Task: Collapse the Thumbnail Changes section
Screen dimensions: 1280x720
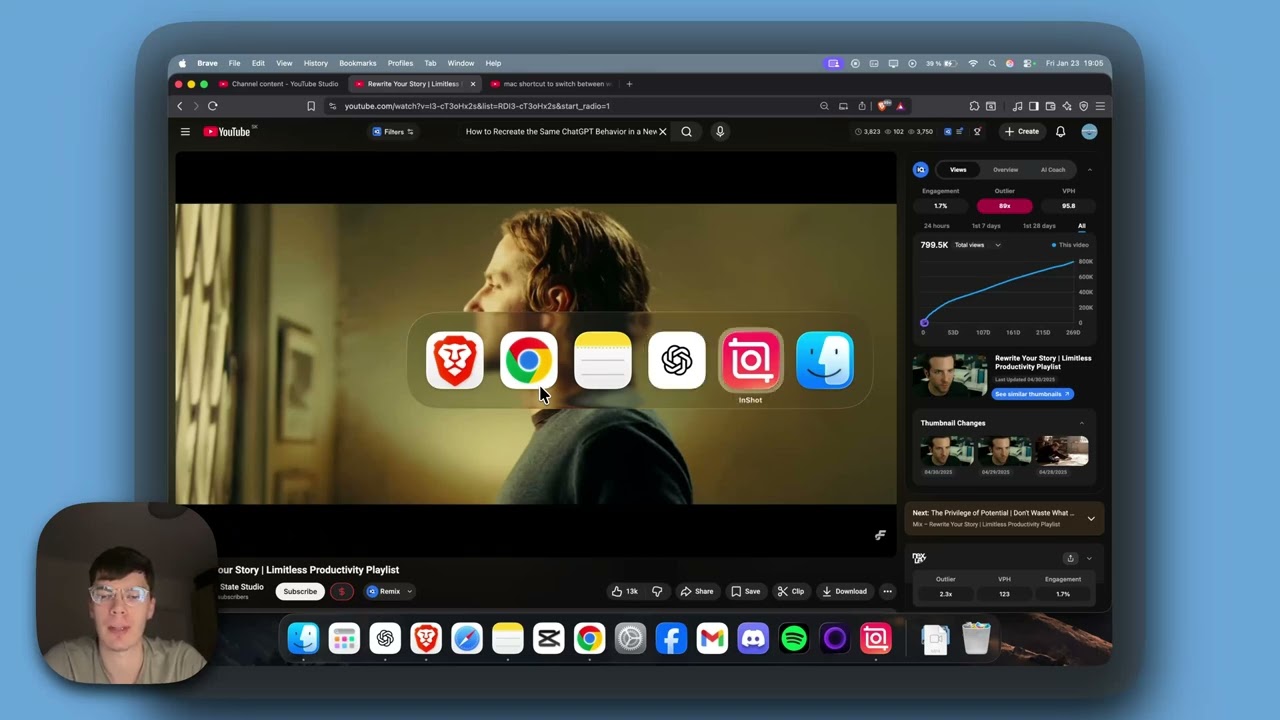Action: point(1081,423)
